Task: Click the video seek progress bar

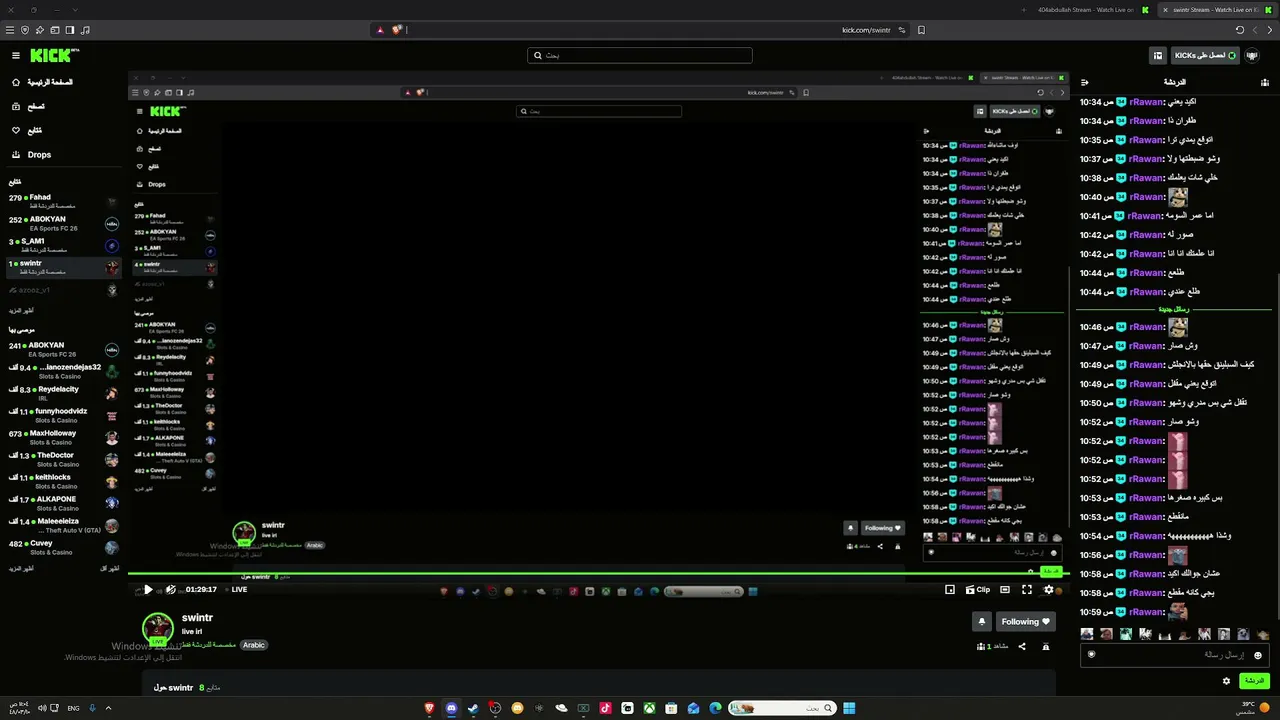Action: click(x=598, y=574)
